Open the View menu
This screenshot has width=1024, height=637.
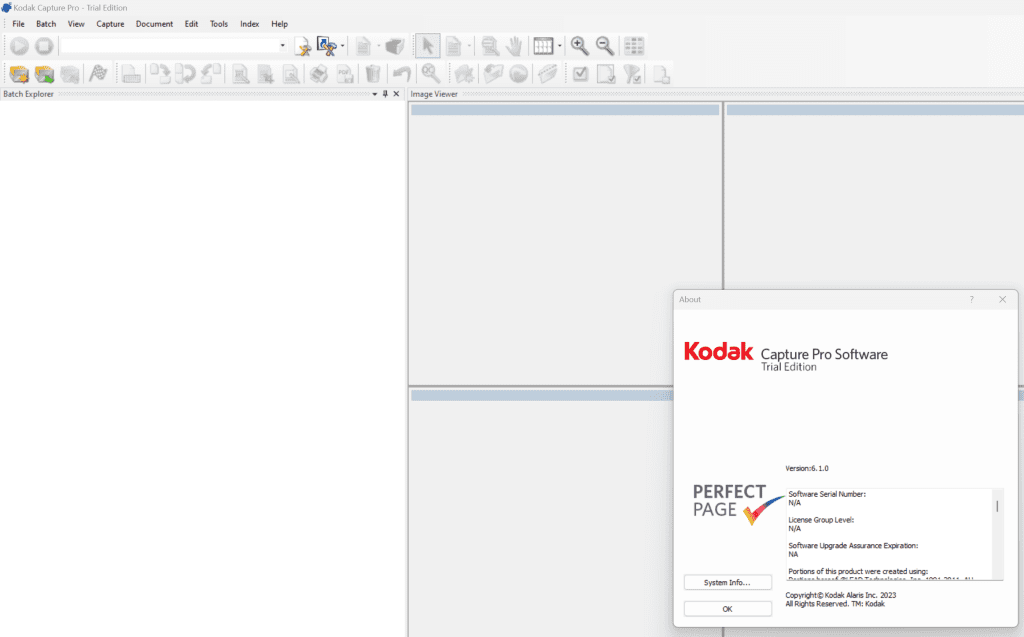(76, 24)
